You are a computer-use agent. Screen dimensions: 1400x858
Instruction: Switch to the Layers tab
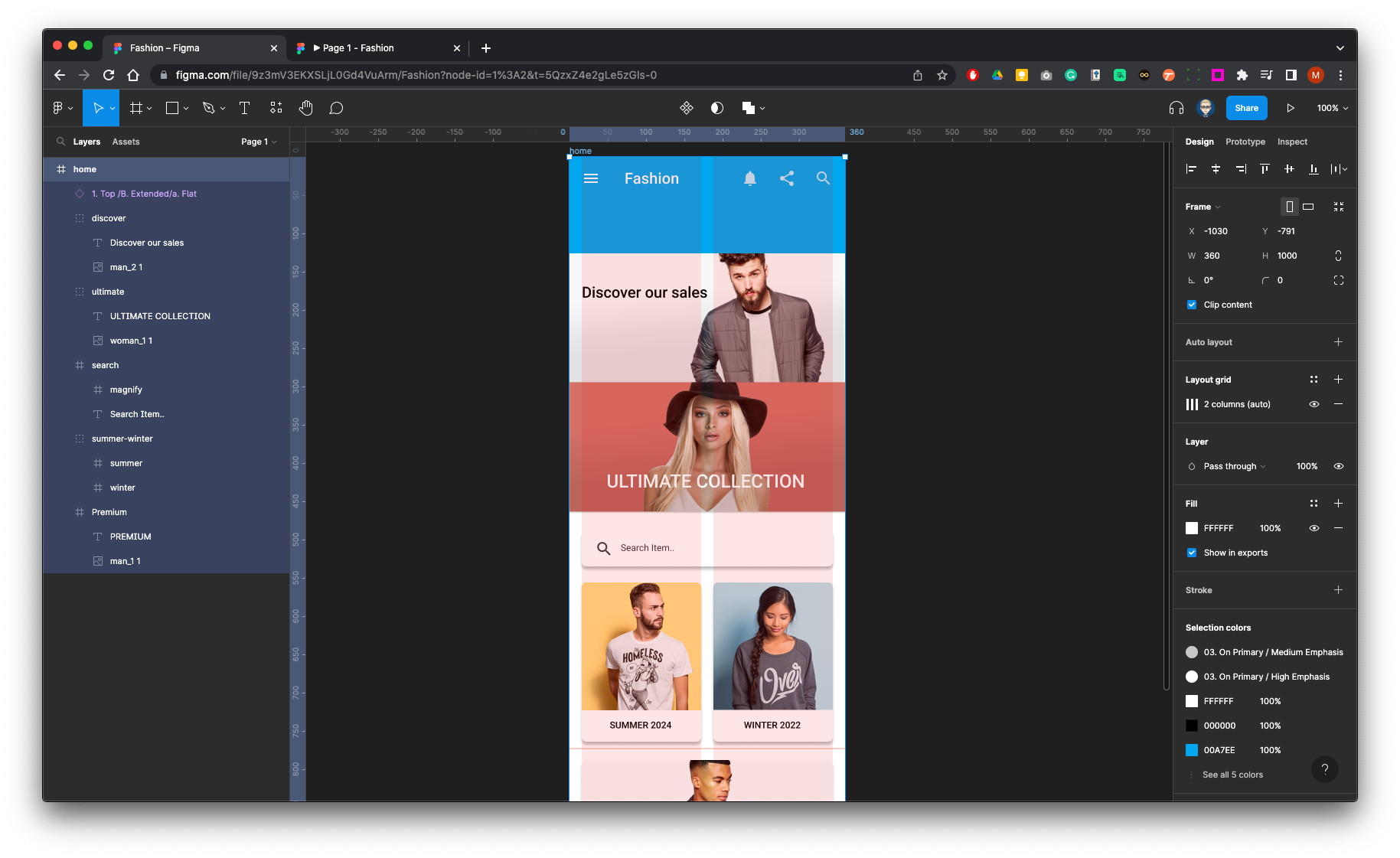(86, 142)
